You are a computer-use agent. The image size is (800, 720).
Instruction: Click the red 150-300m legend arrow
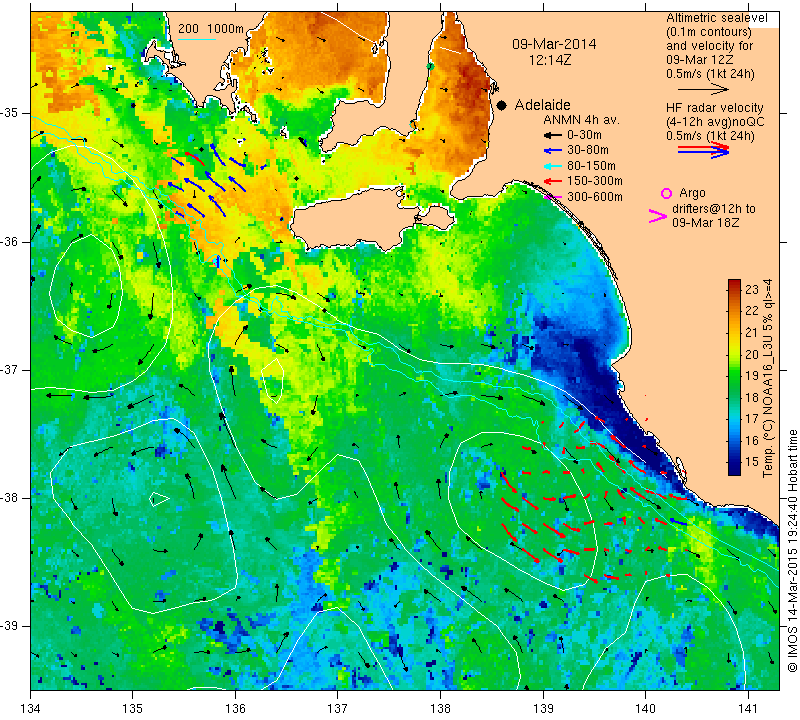[552, 181]
